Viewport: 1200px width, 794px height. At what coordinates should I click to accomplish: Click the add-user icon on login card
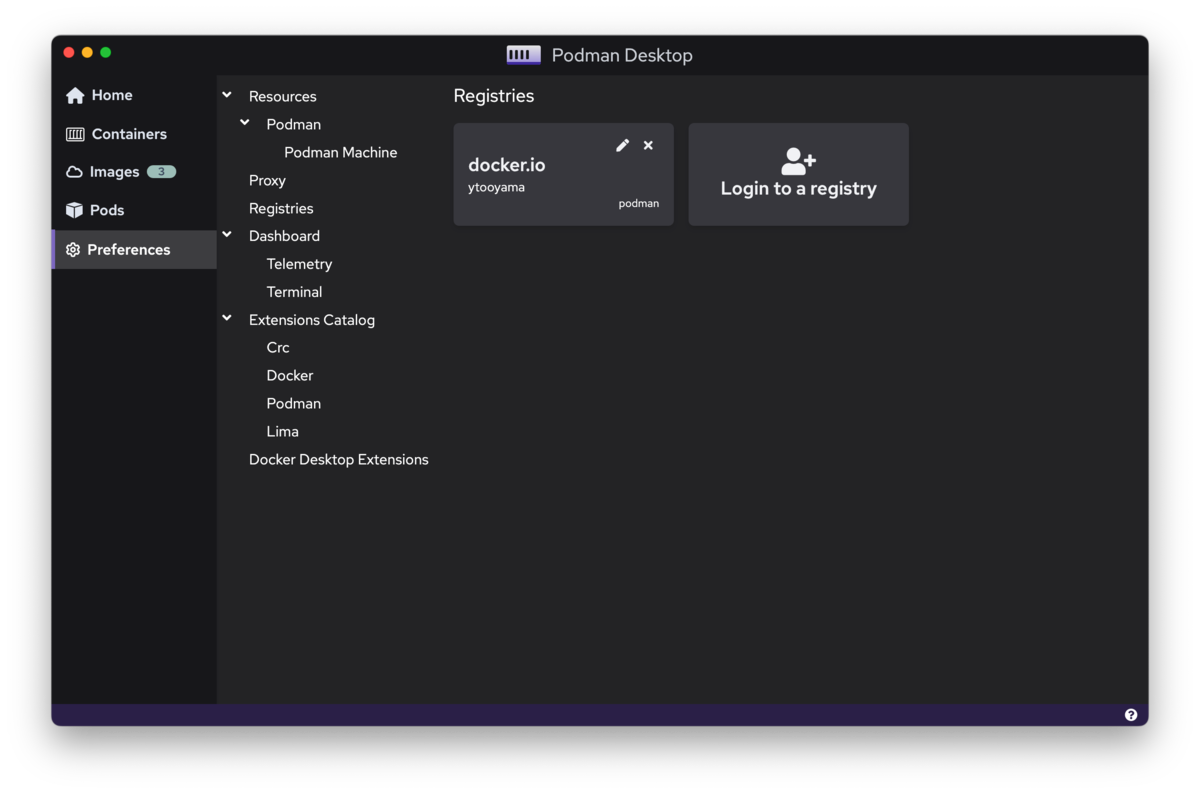(798, 161)
